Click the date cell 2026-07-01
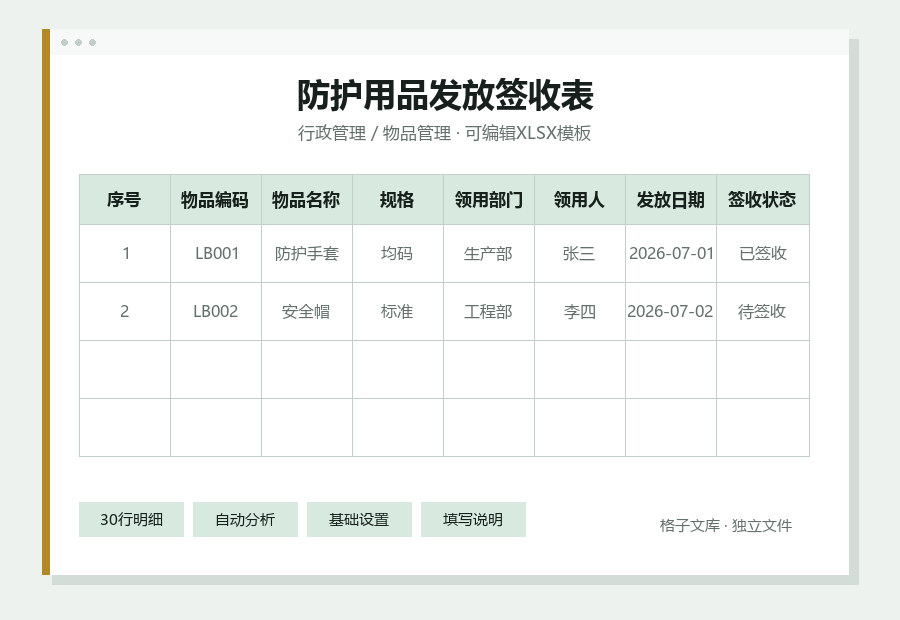Viewport: 900px width, 620px height. tap(670, 253)
